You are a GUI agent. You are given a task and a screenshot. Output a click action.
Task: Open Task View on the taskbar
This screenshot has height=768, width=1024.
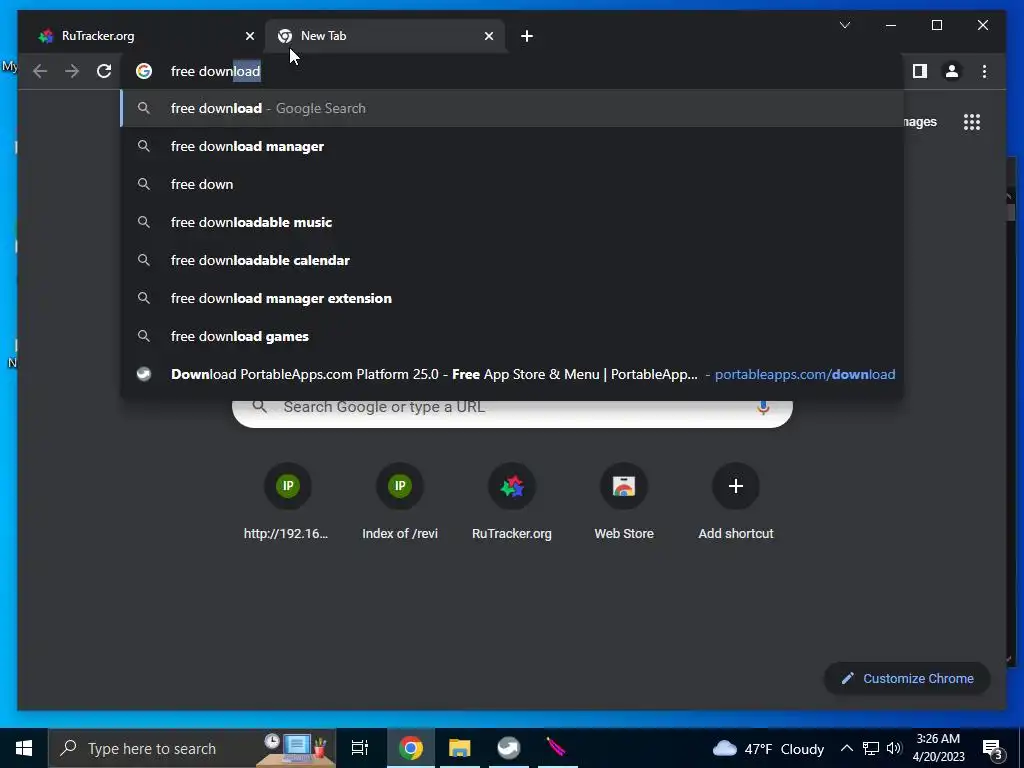[360, 748]
